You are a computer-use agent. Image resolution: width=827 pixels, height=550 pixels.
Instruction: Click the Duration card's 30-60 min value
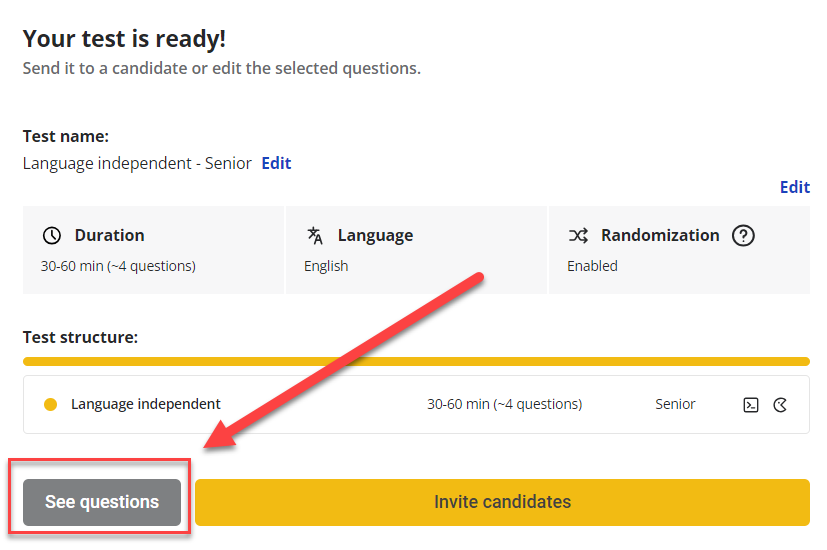click(118, 266)
